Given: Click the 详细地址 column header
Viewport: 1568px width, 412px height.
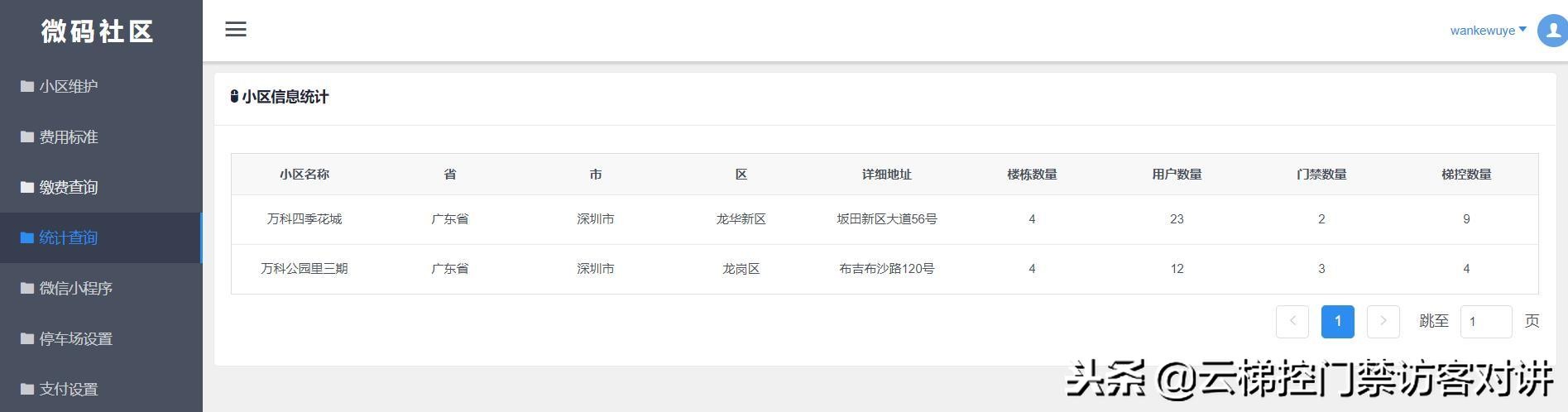Looking at the screenshot, I should pyautogui.click(x=887, y=175).
